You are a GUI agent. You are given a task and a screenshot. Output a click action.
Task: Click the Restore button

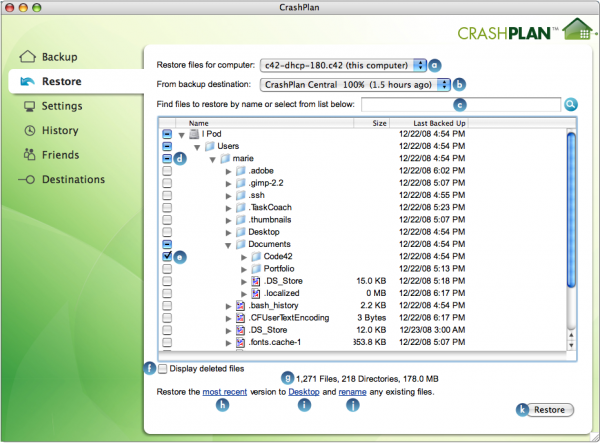click(549, 410)
